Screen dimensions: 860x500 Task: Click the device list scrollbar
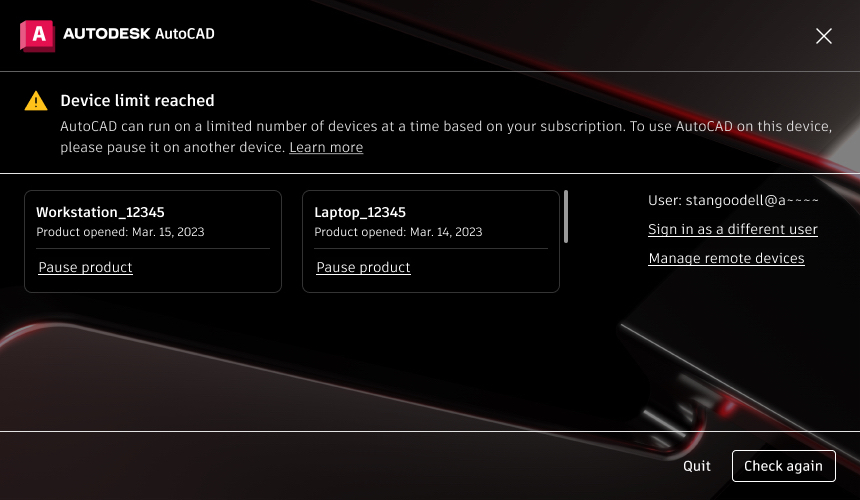(567, 216)
